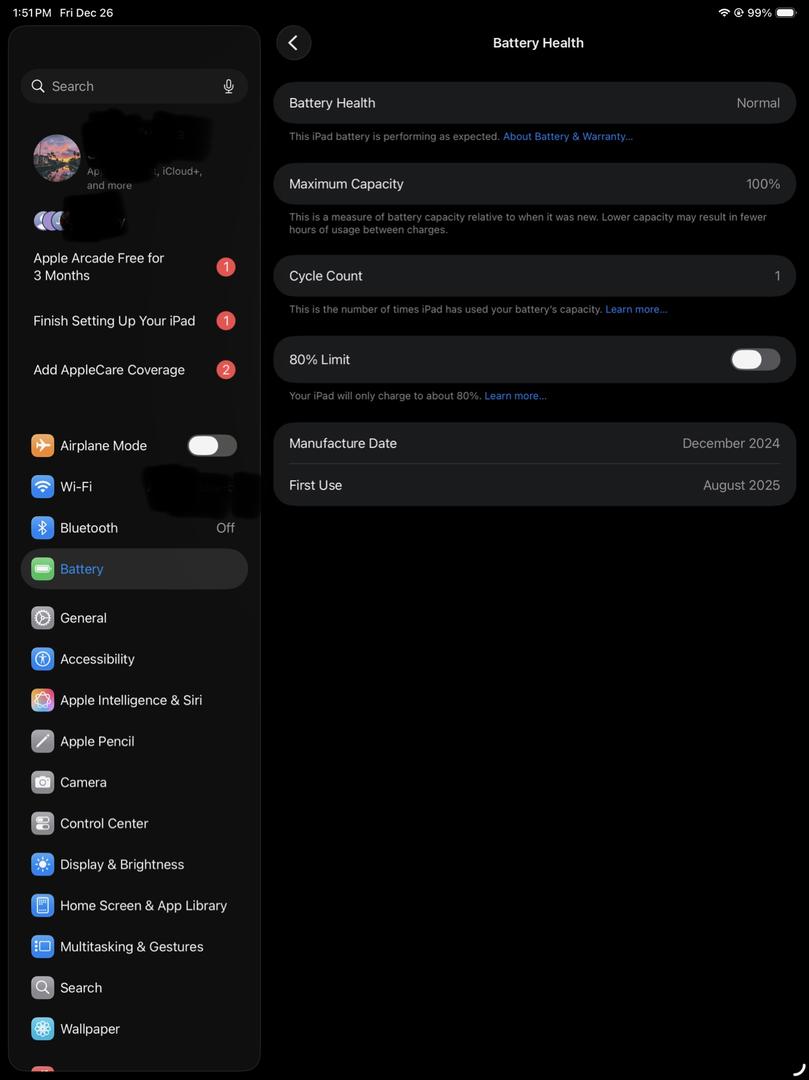Open Wallpaper settings label
The width and height of the screenshot is (809, 1080).
coord(90,1029)
